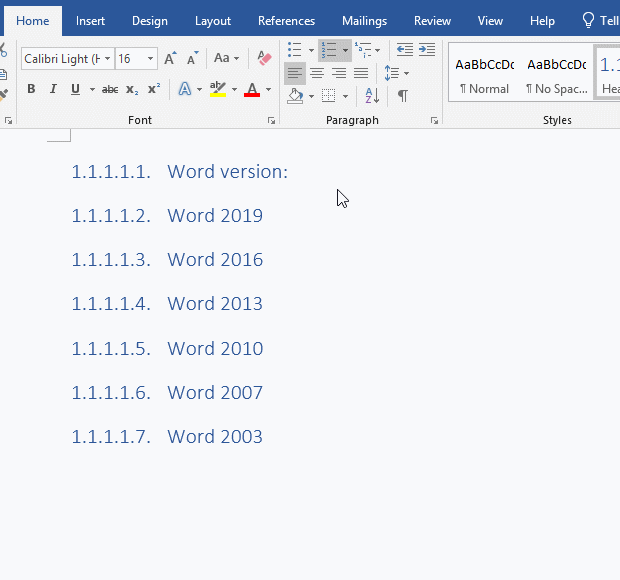This screenshot has height=580, width=620.
Task: Expand Highlight Color dropdown arrow
Action: pos(234,89)
